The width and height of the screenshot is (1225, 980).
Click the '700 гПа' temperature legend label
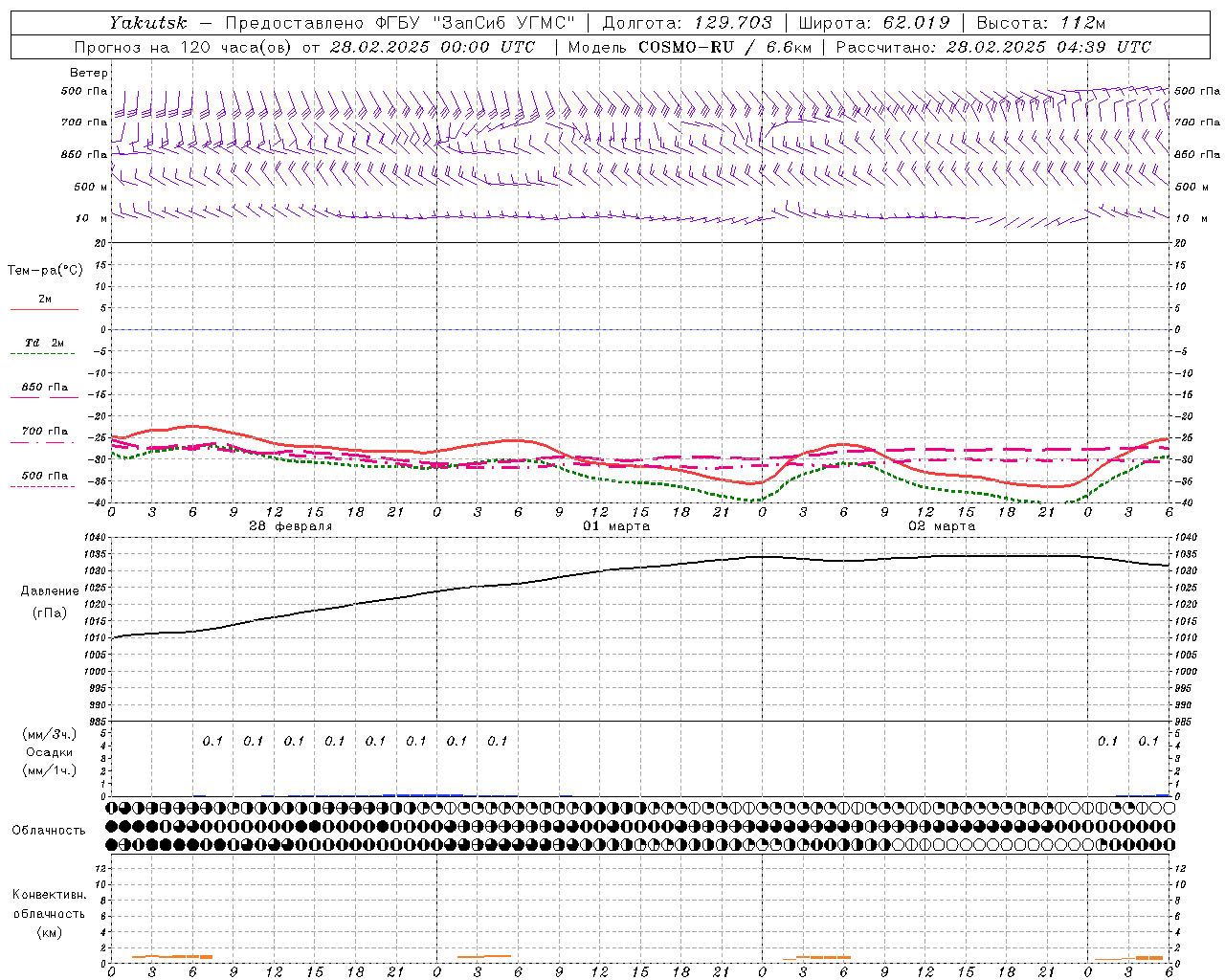point(44,432)
